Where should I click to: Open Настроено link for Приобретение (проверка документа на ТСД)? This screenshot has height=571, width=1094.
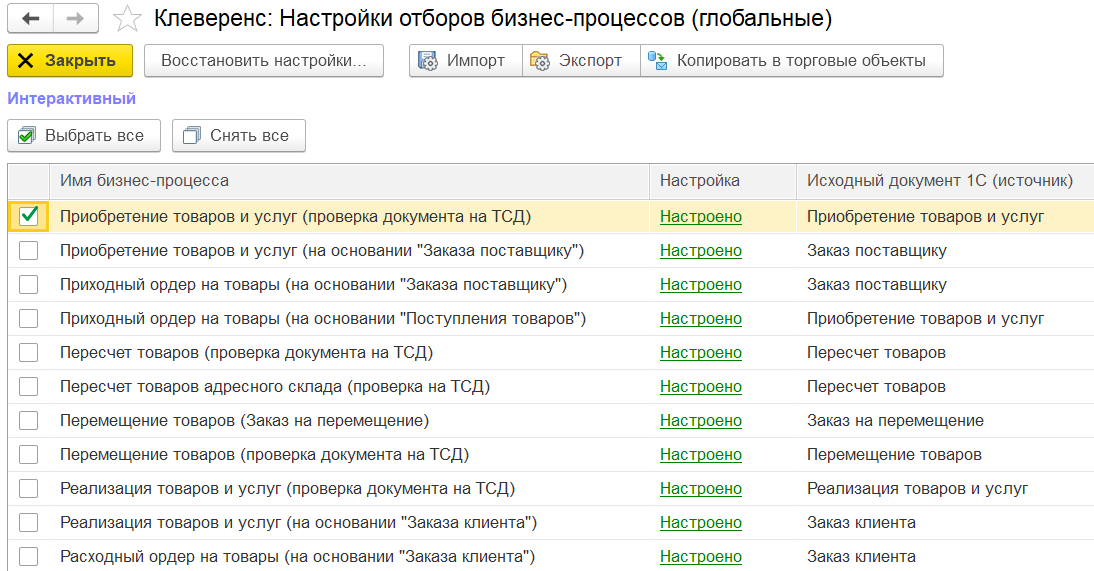pyautogui.click(x=700, y=216)
